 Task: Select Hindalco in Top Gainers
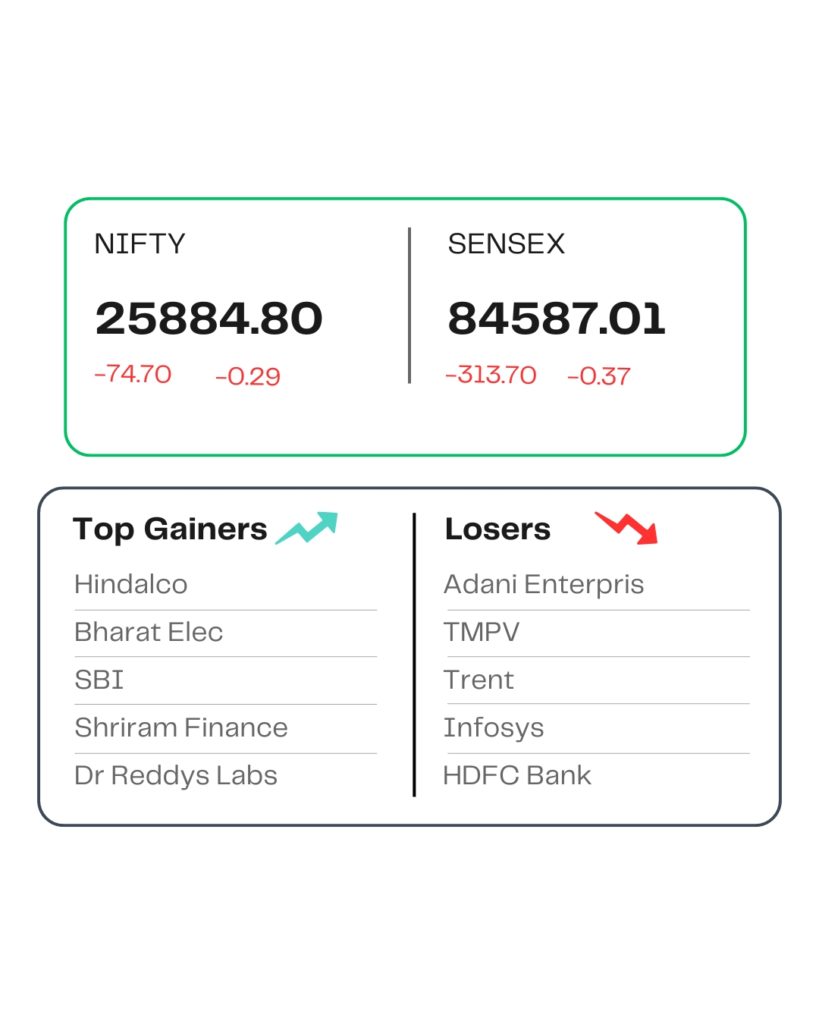point(131,584)
